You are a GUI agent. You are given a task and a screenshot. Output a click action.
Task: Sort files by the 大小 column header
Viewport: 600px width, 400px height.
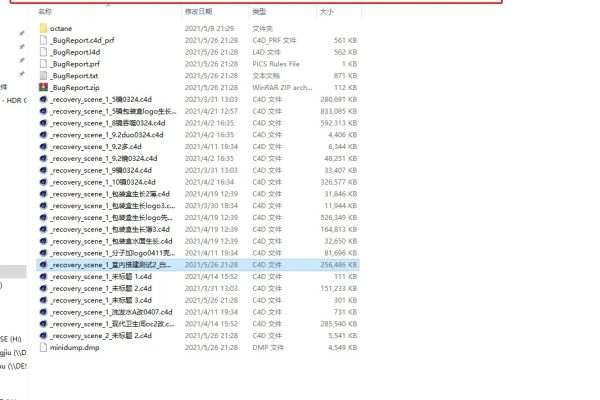click(x=326, y=12)
